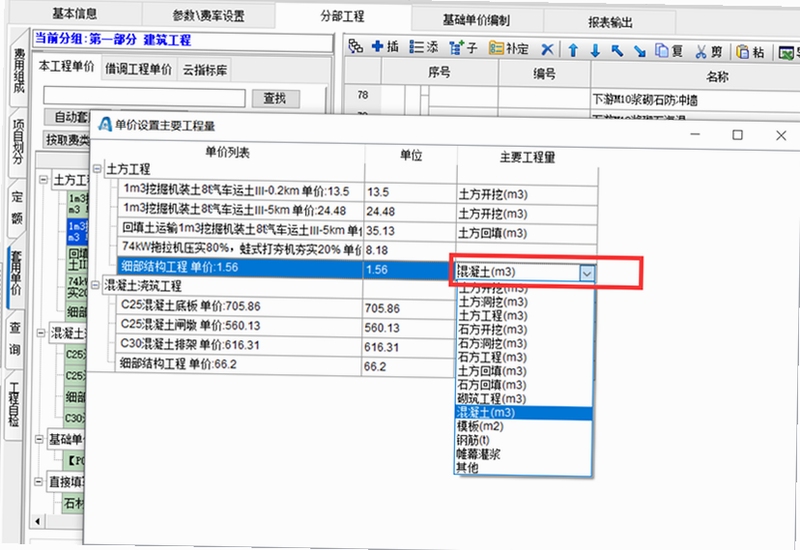
Task: Collapse the 混凝土 node in the left tree
Action: pos(41,333)
